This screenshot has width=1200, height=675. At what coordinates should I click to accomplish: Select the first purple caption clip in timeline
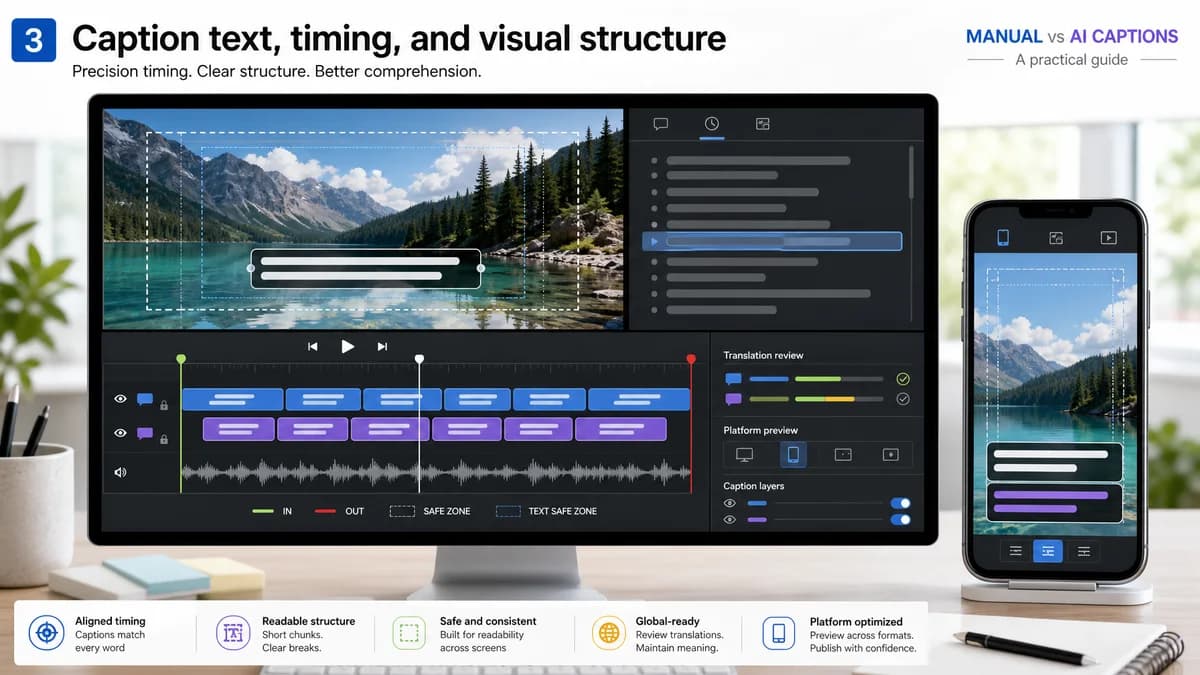point(239,429)
